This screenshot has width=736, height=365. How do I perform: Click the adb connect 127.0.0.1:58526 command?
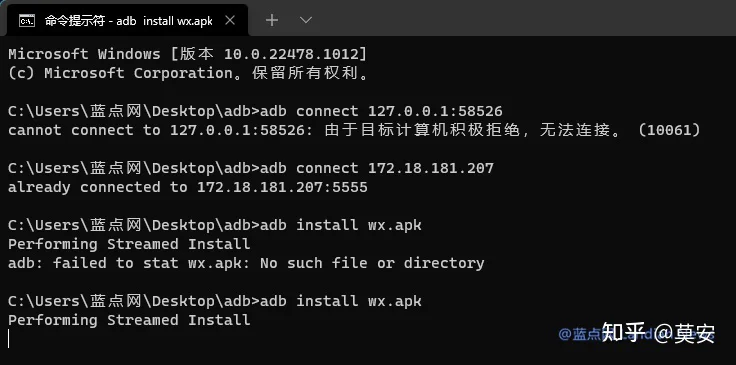pyautogui.click(x=381, y=111)
